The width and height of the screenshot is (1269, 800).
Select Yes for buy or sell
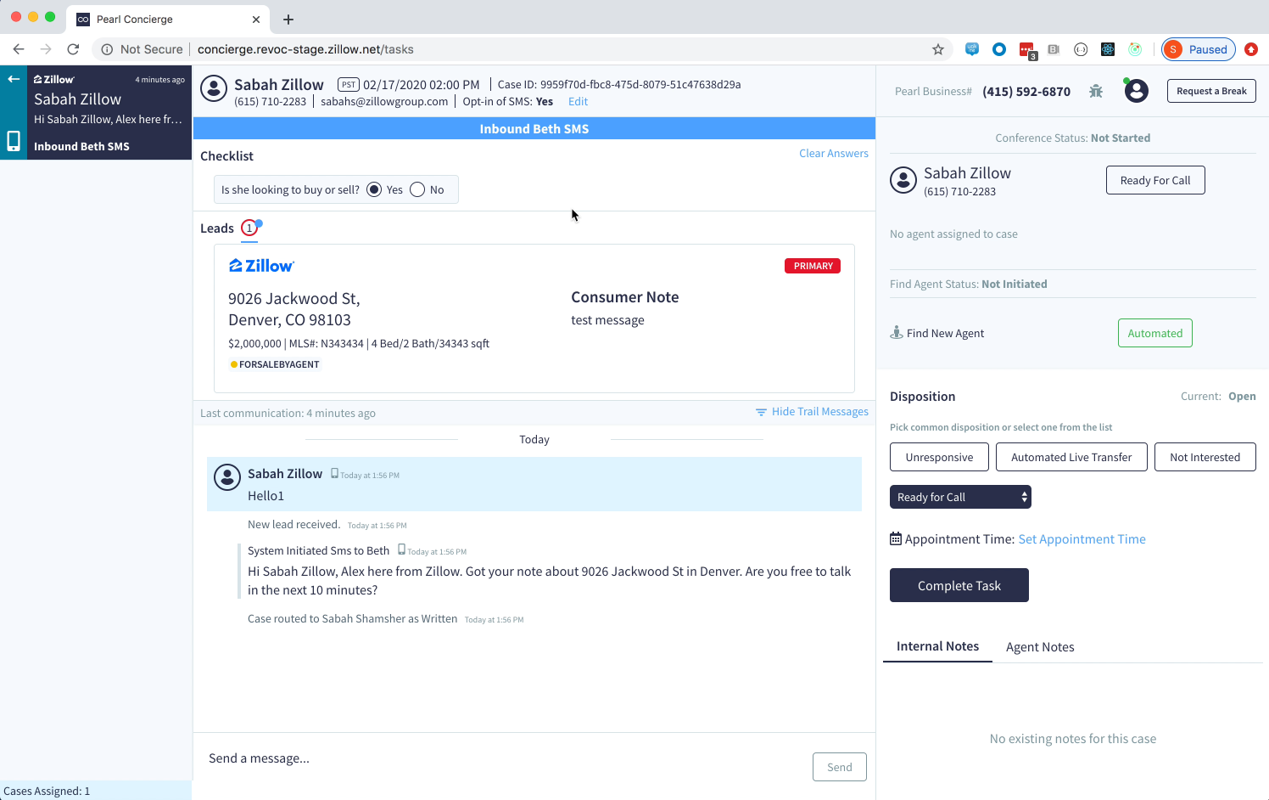[x=374, y=190]
